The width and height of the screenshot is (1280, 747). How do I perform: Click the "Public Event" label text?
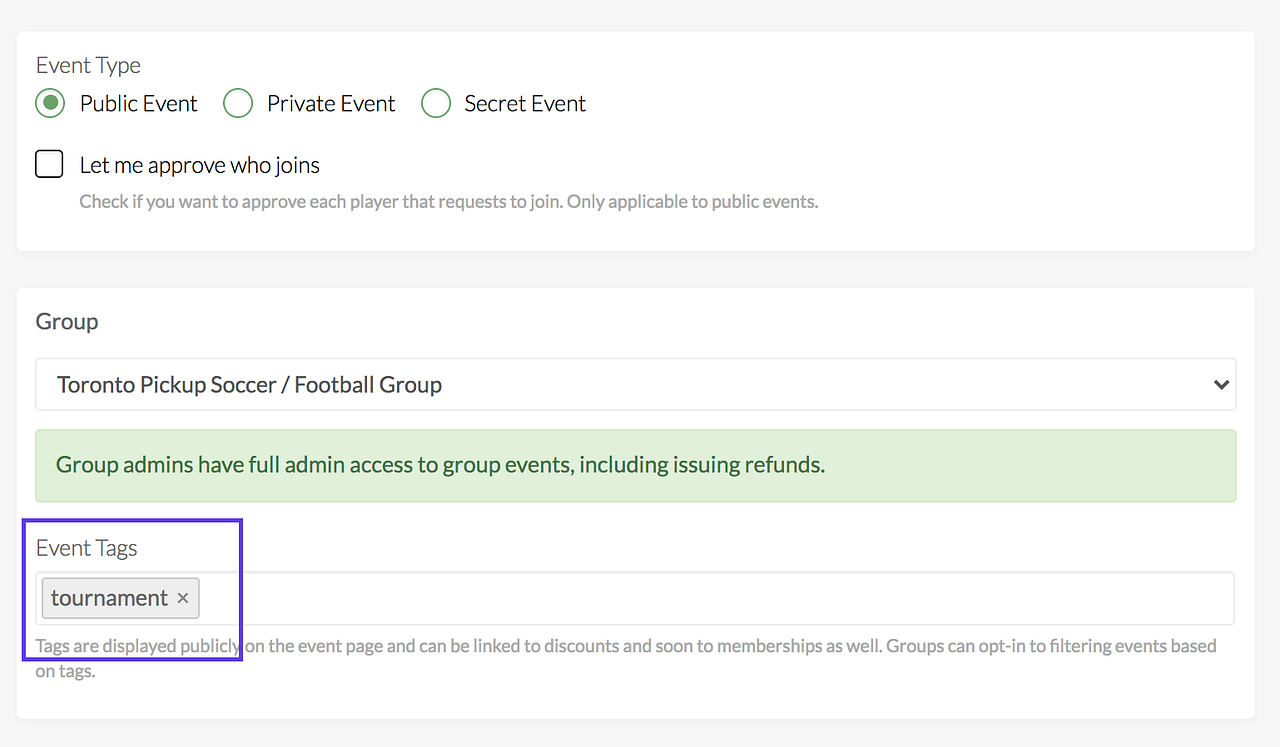click(139, 103)
